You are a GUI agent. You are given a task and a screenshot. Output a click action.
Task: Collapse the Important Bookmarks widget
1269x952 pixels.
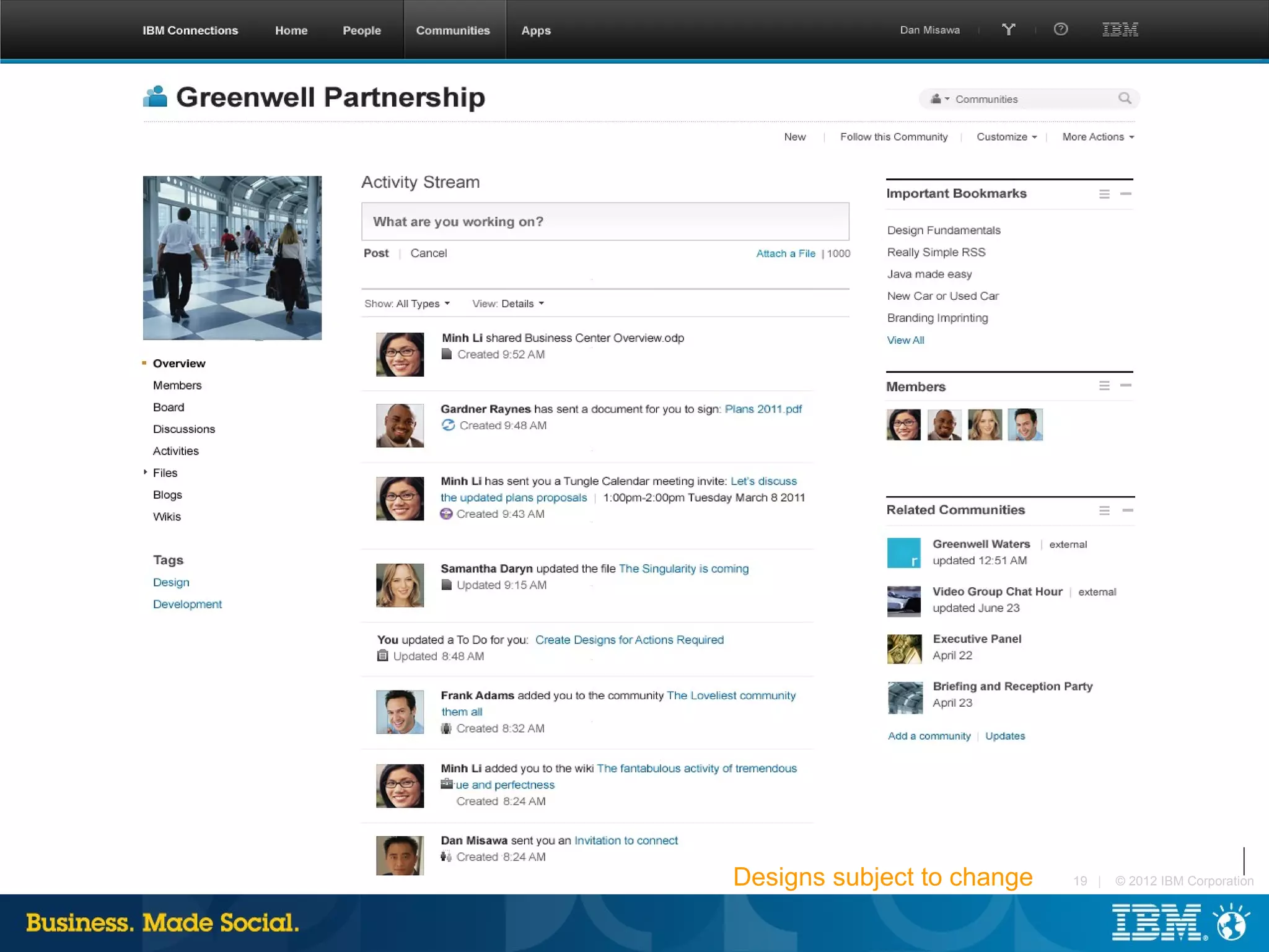[1126, 194]
